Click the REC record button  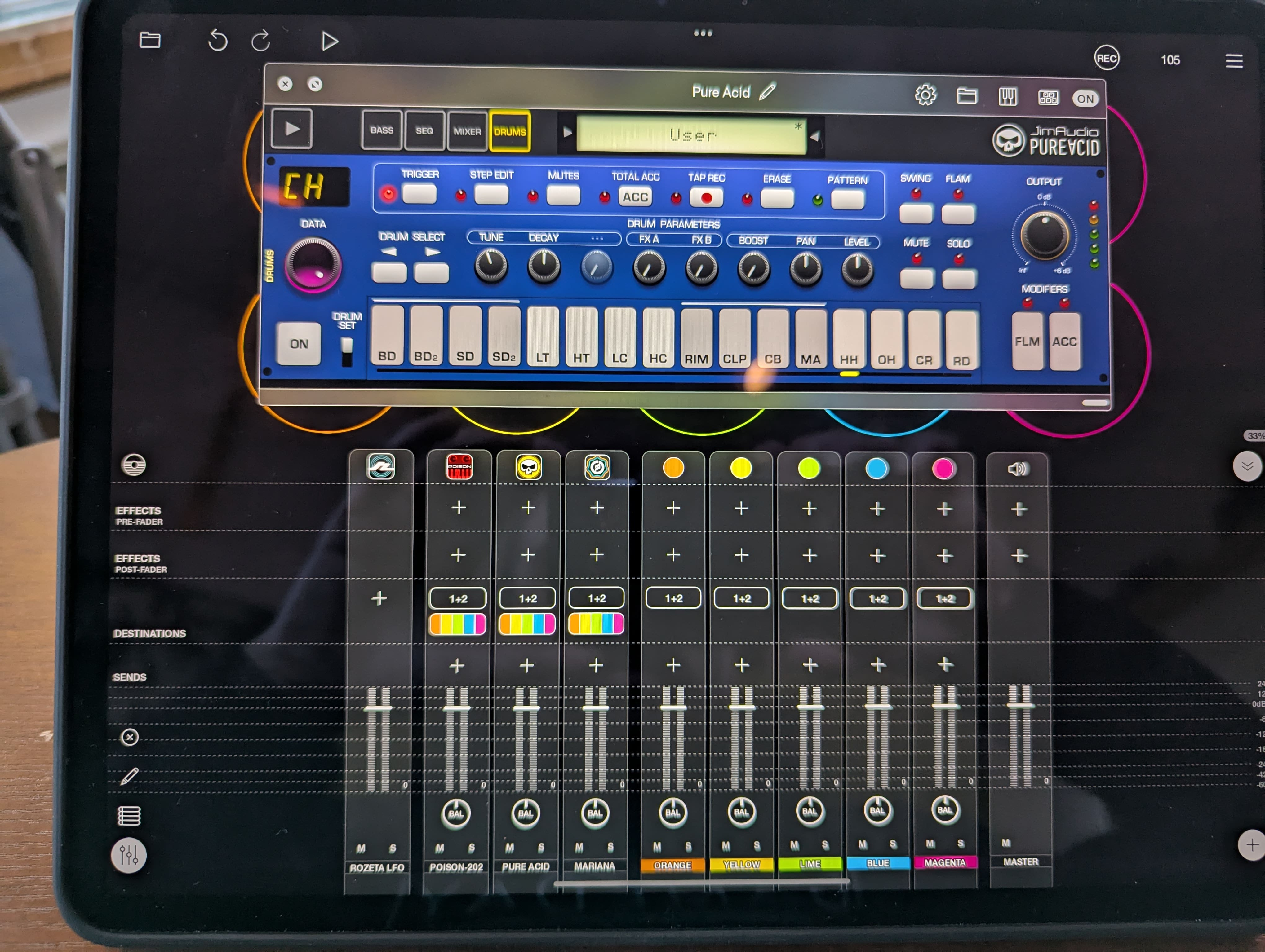[1107, 58]
